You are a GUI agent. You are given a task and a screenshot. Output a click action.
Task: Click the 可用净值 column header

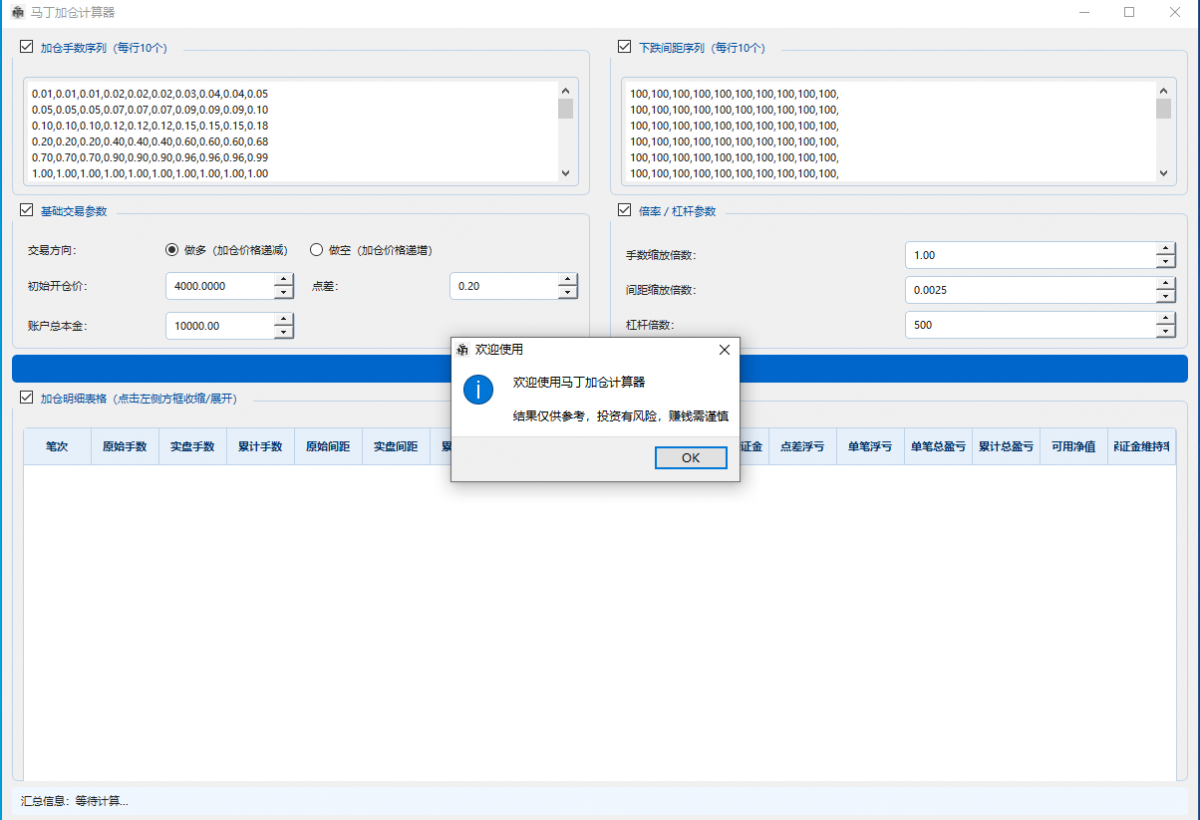(1074, 447)
